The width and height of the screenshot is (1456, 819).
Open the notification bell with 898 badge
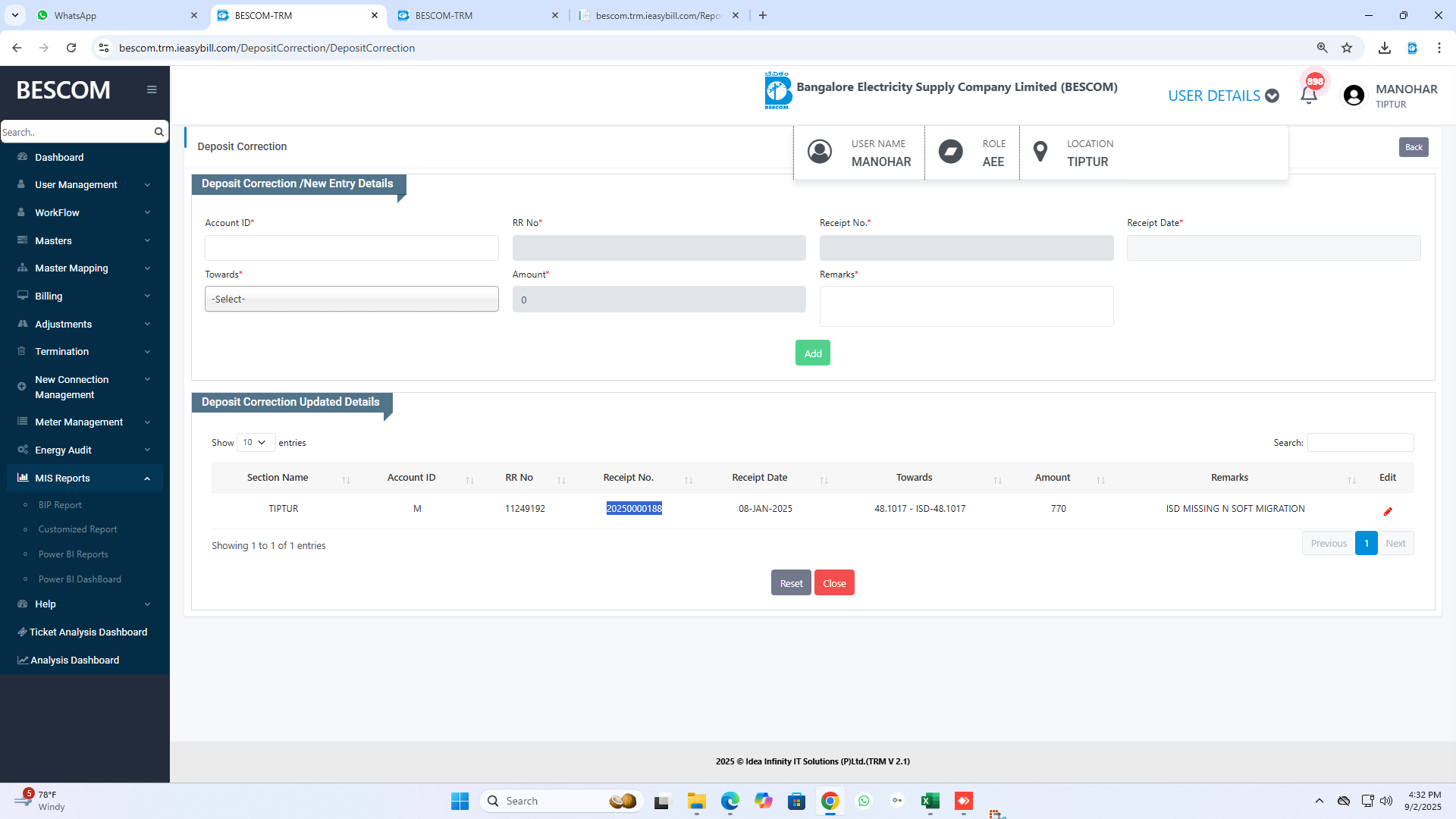1309,95
